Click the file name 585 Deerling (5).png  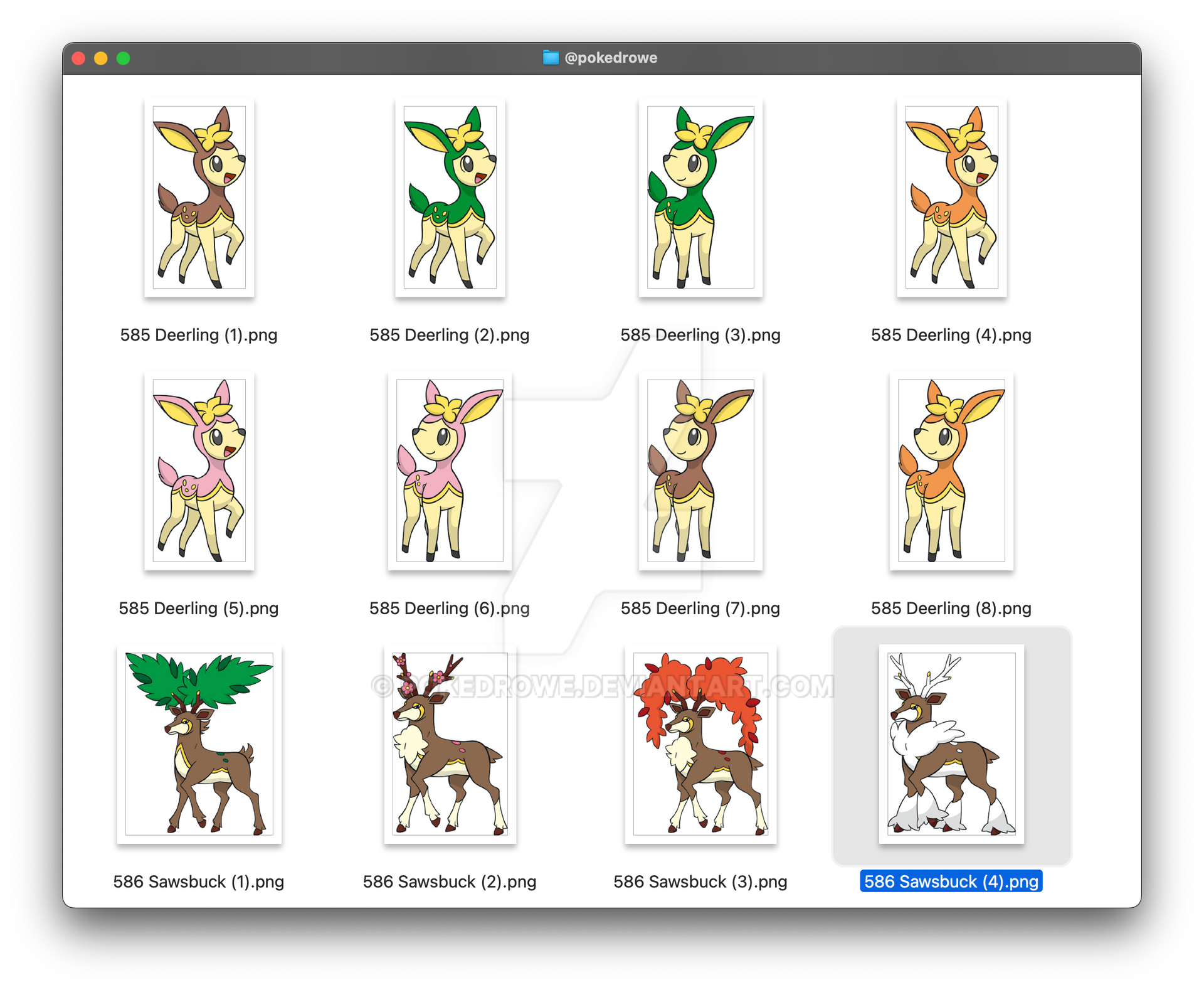tap(199, 609)
